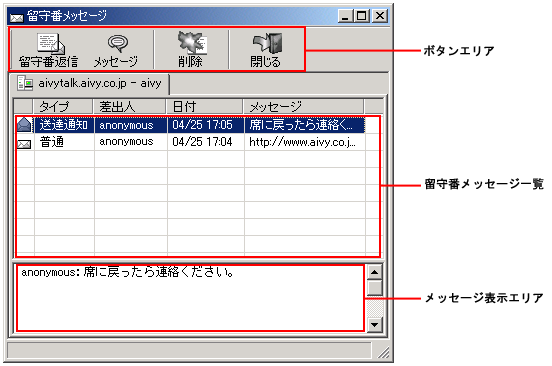
Task: Select the 普通 type cell
Action: [x=64, y=142]
